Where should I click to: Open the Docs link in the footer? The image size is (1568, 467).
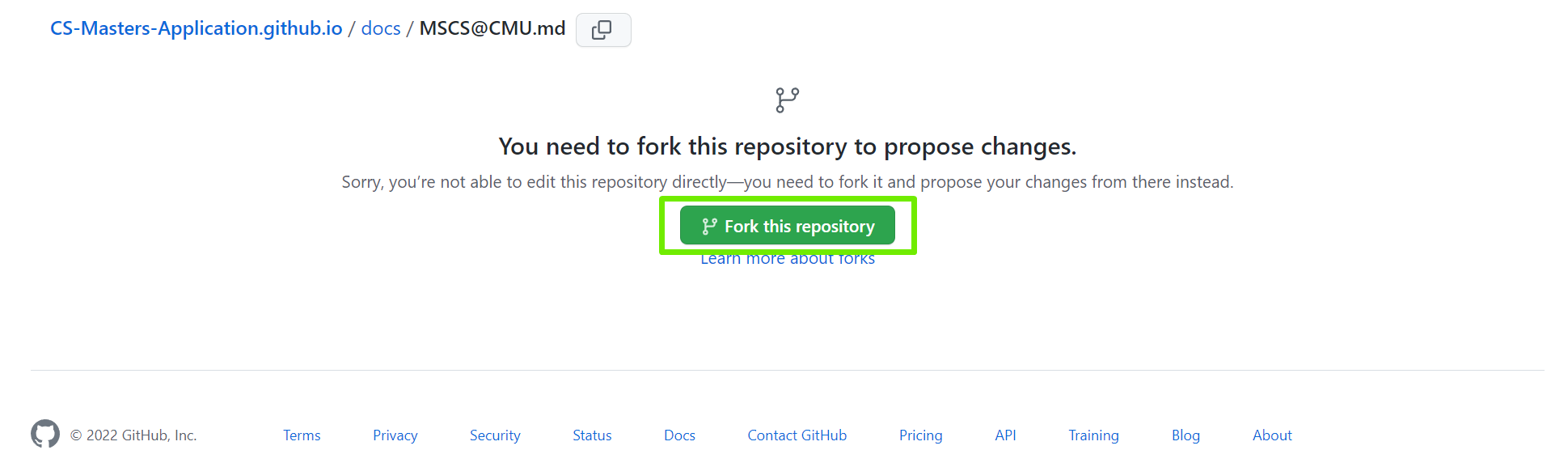(x=679, y=435)
